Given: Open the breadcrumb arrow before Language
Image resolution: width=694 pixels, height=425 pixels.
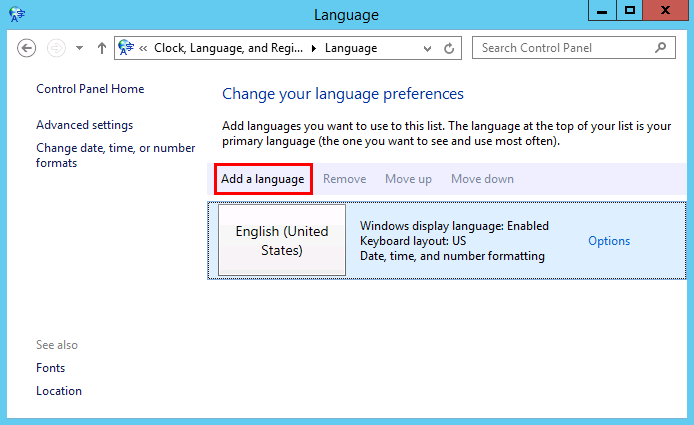Looking at the screenshot, I should click(314, 48).
